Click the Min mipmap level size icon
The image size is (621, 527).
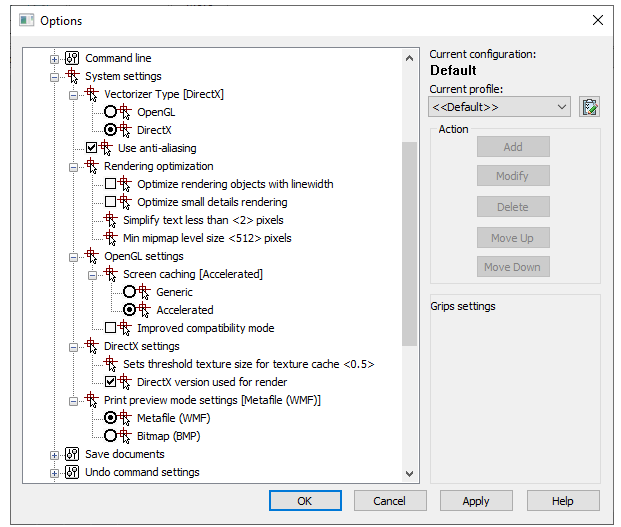[110, 238]
